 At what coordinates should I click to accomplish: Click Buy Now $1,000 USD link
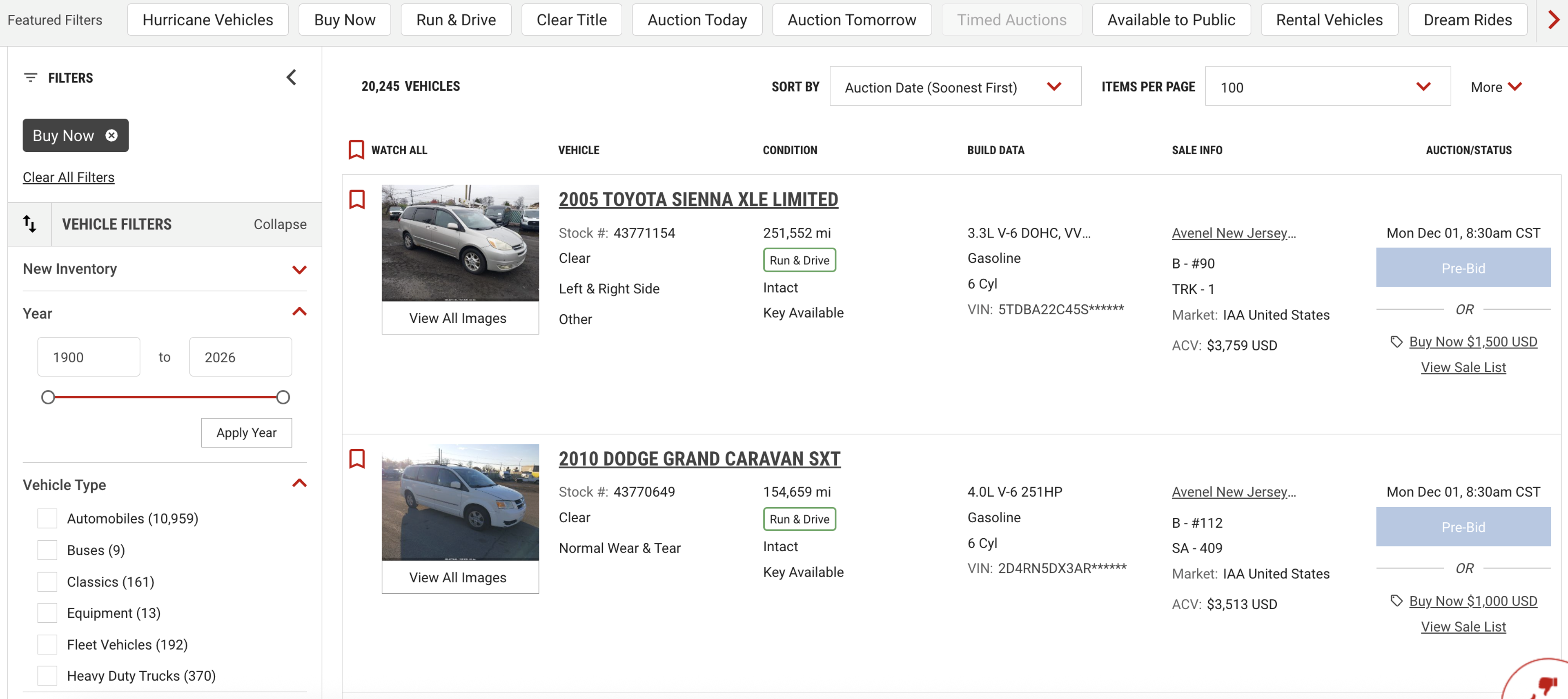pos(1473,601)
